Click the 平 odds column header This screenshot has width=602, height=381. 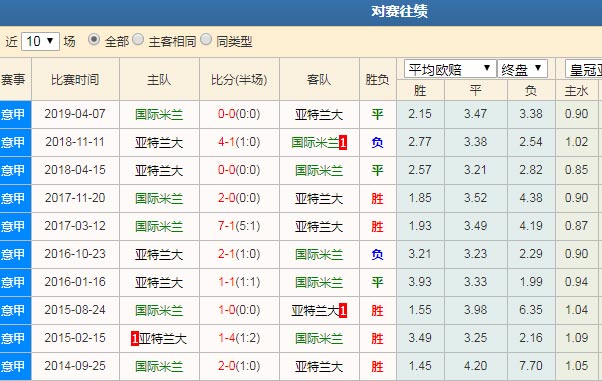tap(475, 91)
